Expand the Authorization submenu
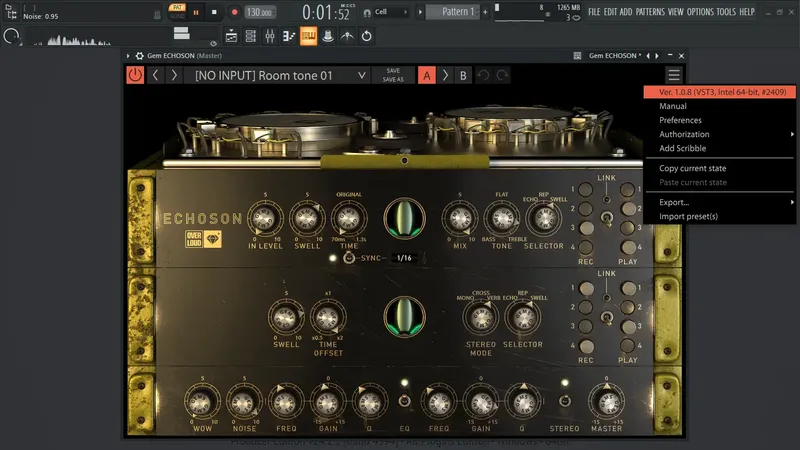 [x=719, y=134]
